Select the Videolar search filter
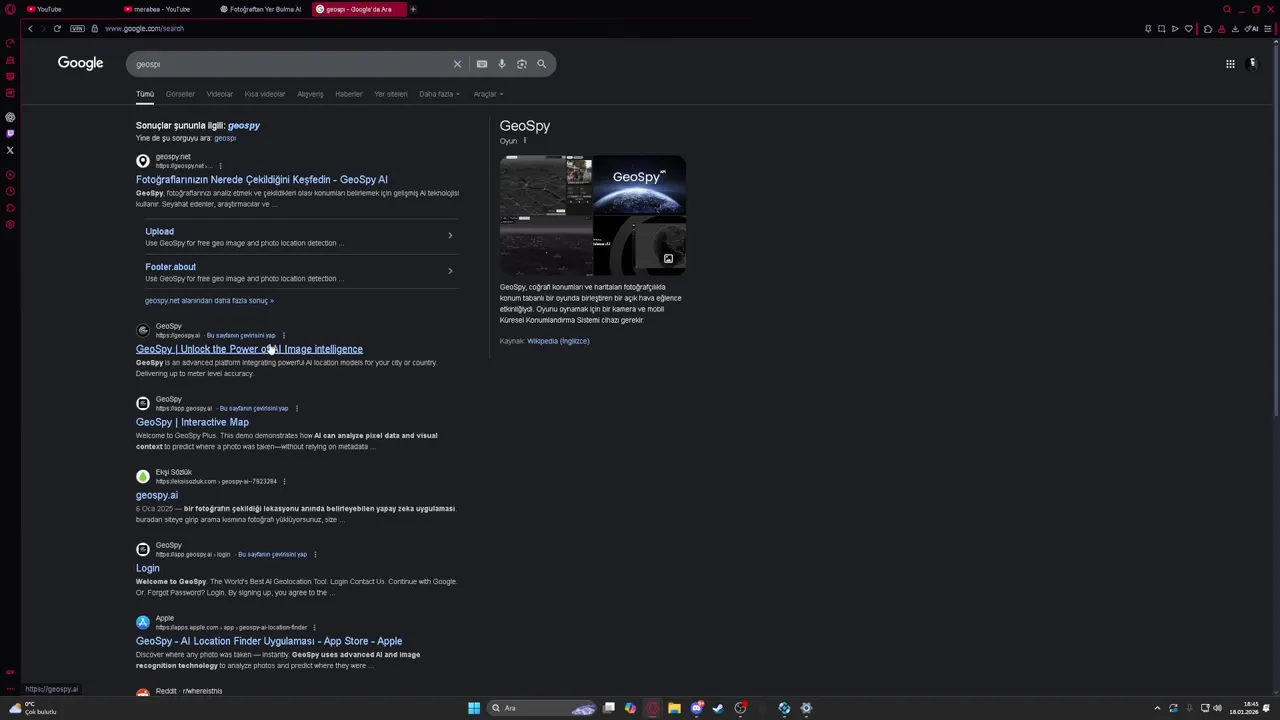The height and width of the screenshot is (720, 1280). [x=219, y=94]
